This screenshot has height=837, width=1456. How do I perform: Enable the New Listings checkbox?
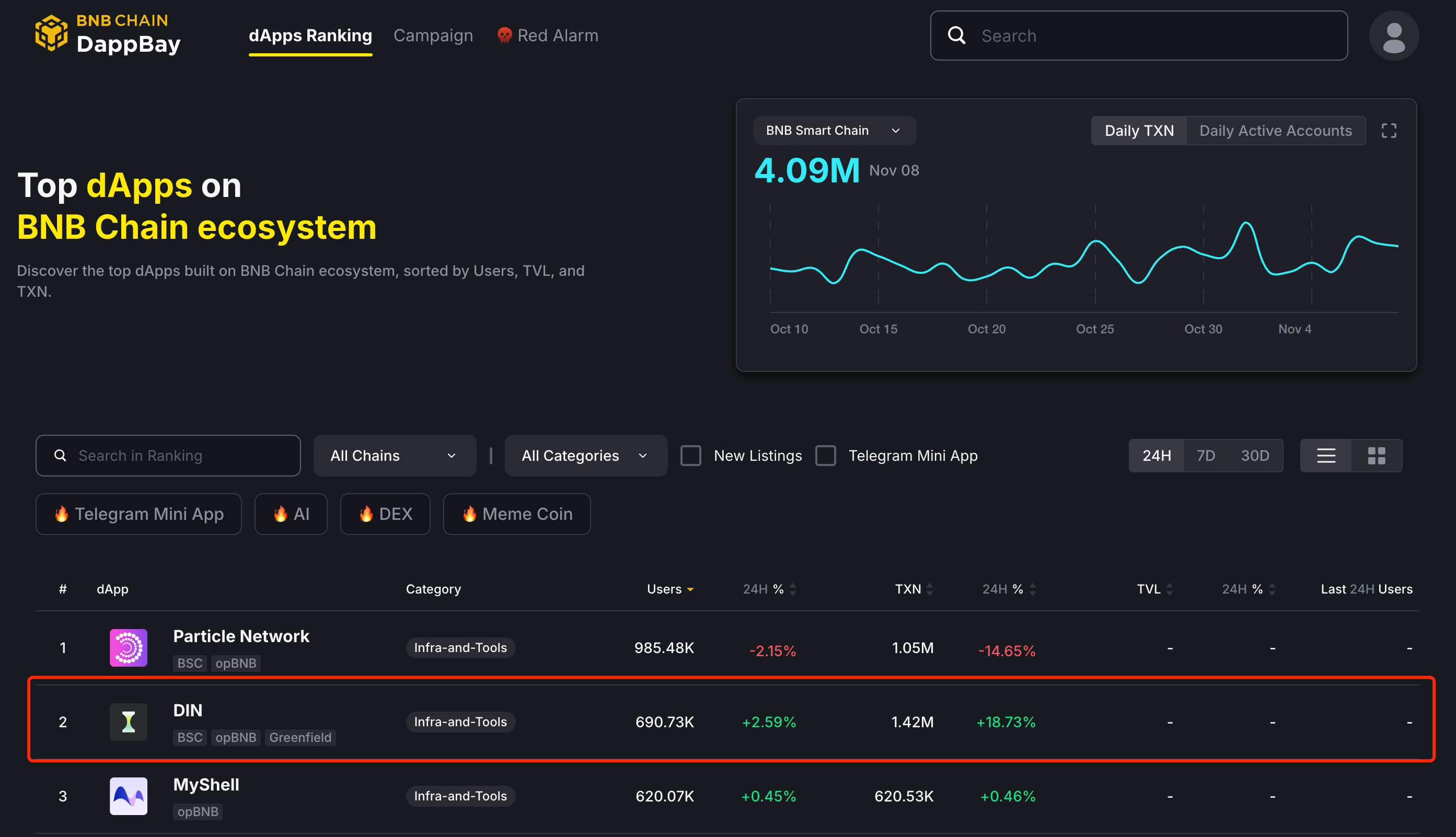pyautogui.click(x=690, y=455)
